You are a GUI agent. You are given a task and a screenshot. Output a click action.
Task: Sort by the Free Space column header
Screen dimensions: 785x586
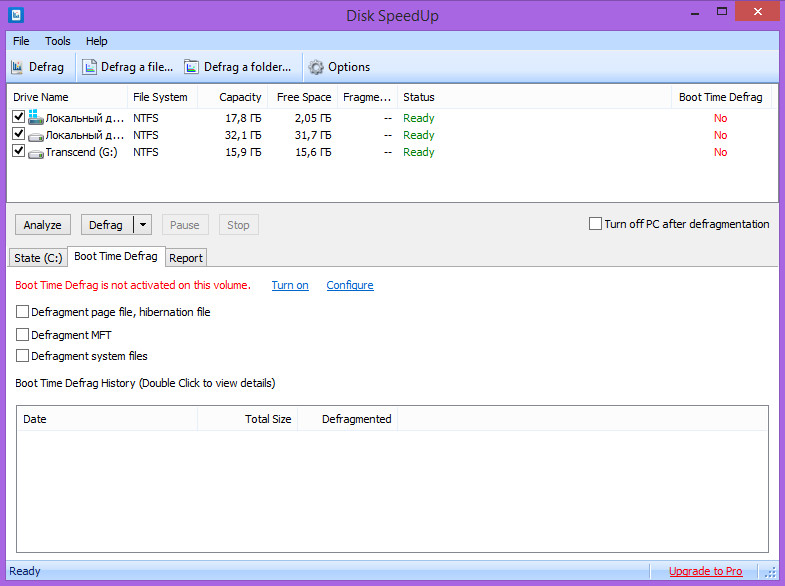click(x=303, y=97)
